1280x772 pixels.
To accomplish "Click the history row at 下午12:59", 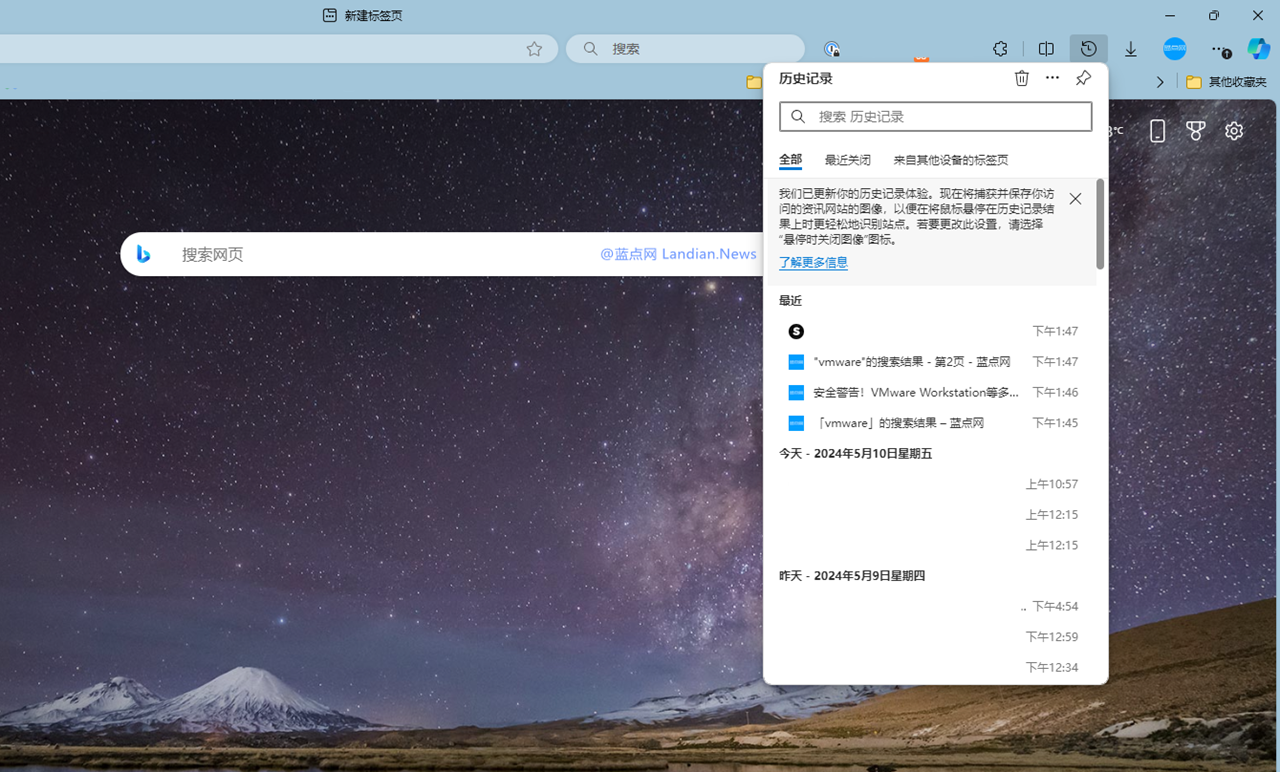I will coord(932,637).
